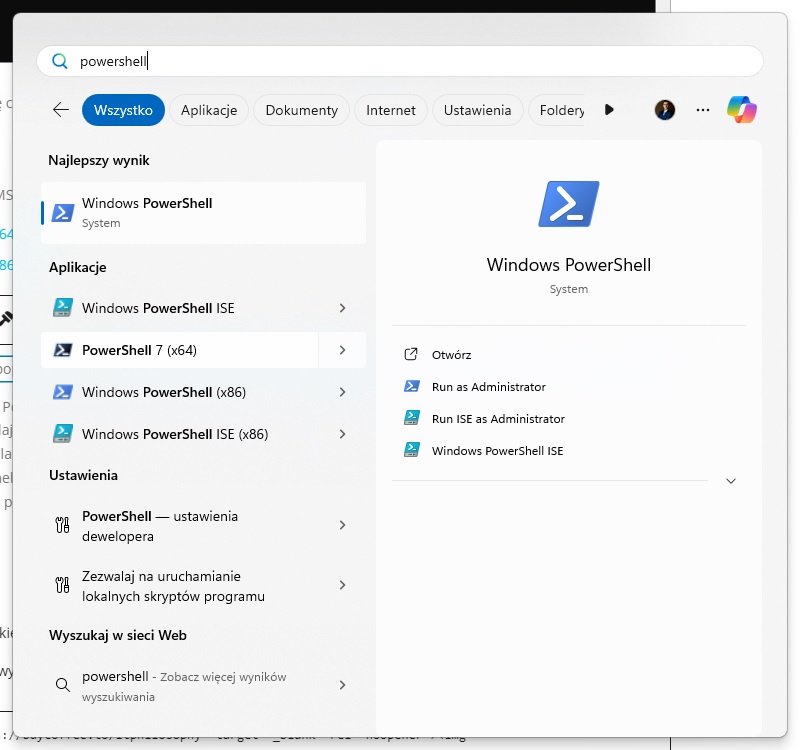Click the web search magnifier icon
Viewport: 800px width, 750px height.
62,685
